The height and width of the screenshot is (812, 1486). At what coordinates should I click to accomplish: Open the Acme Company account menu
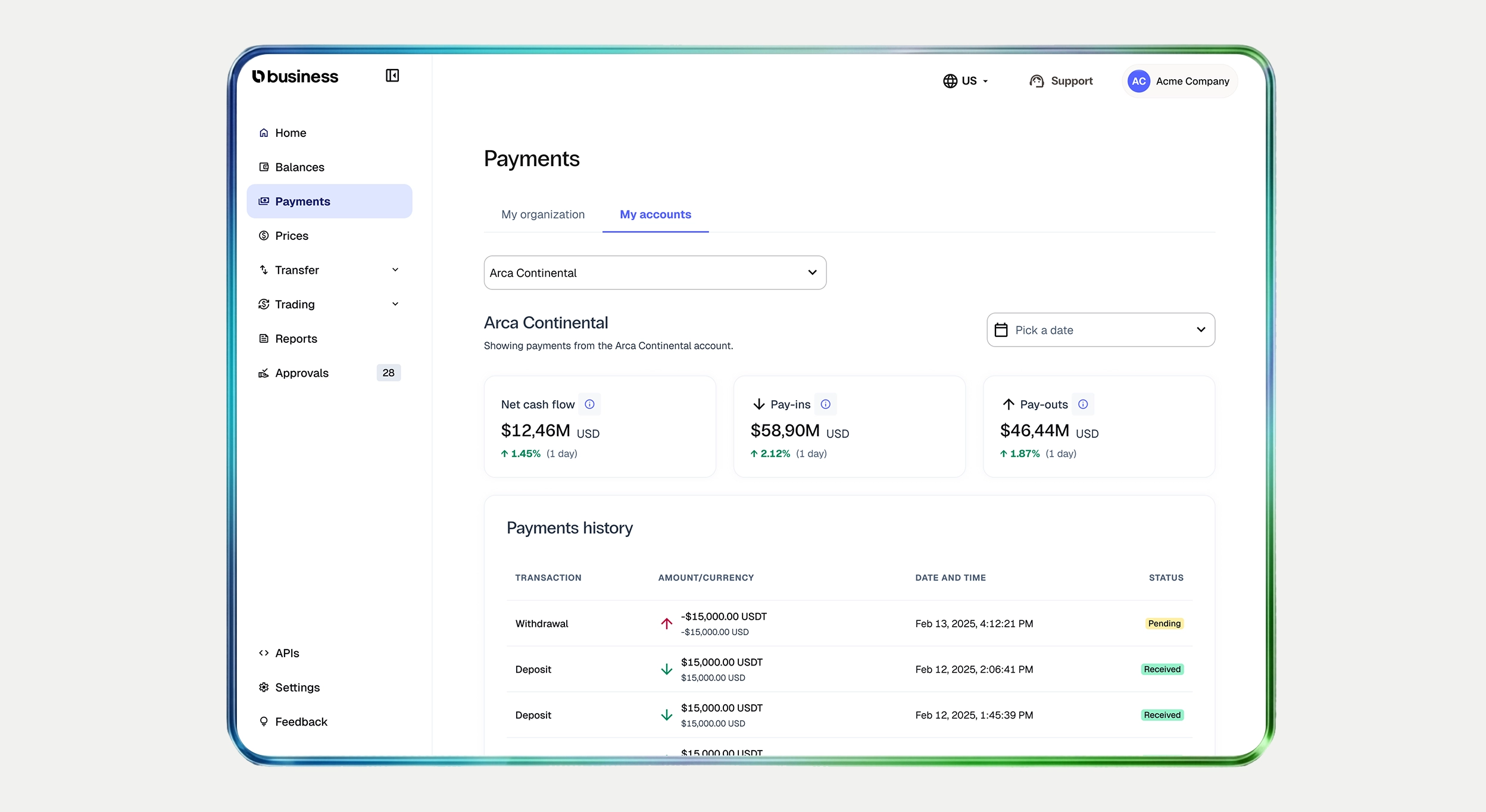(x=1179, y=81)
